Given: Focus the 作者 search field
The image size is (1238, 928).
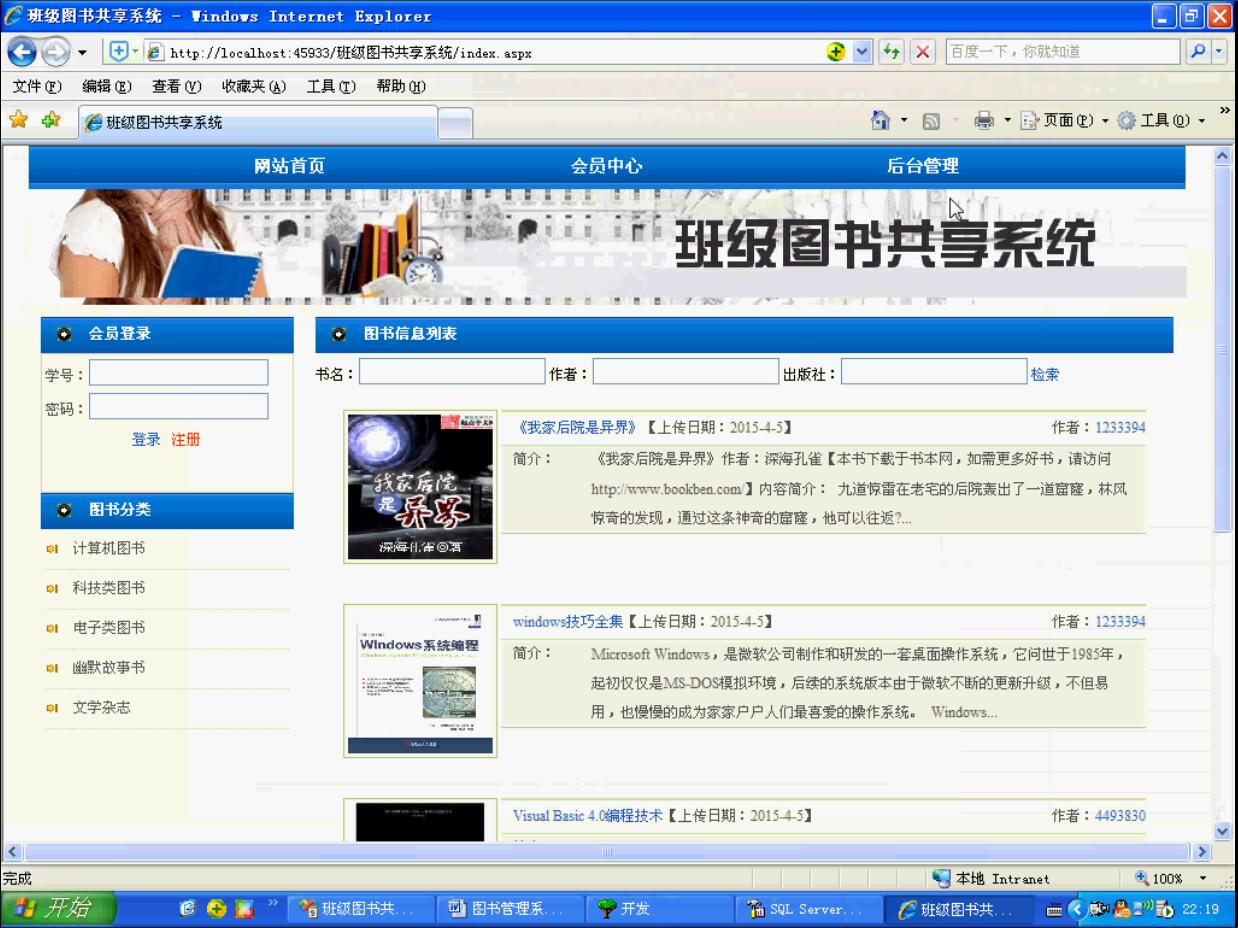Looking at the screenshot, I should coord(686,372).
